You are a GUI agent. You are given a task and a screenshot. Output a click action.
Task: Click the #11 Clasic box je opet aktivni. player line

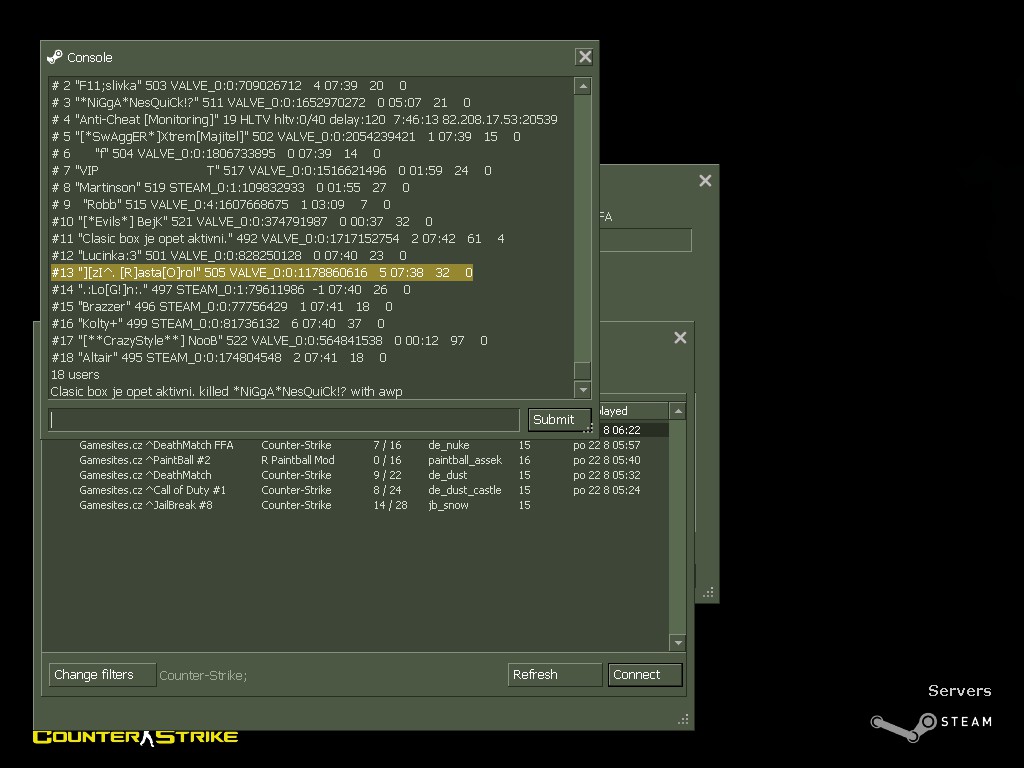278,238
